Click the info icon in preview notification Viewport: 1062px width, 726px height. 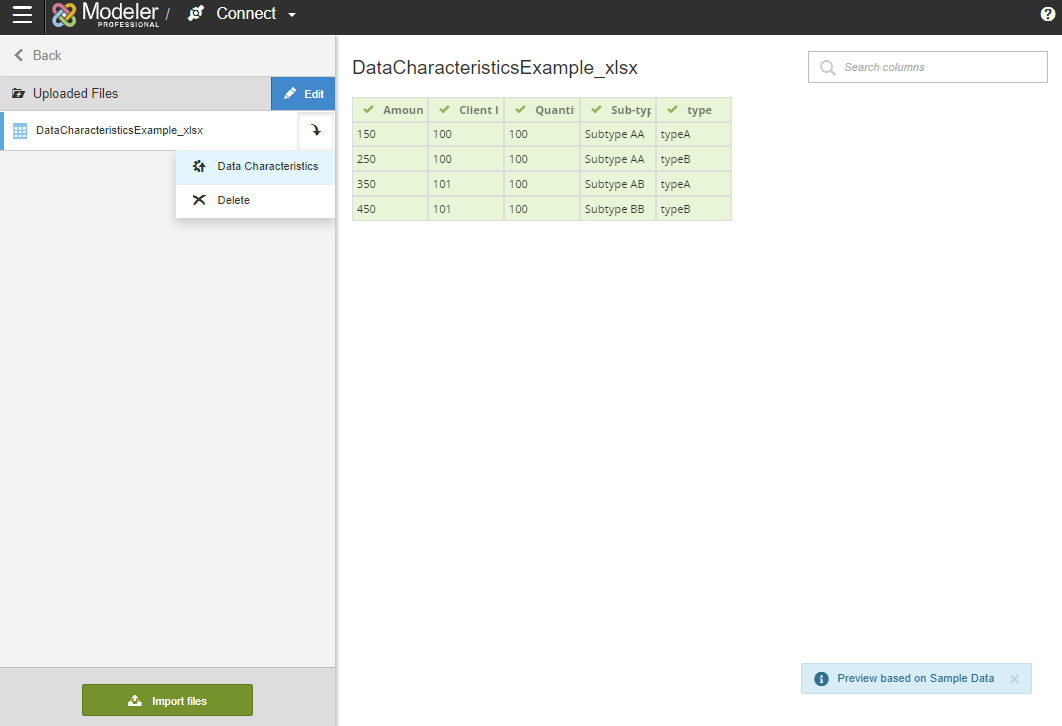click(821, 679)
